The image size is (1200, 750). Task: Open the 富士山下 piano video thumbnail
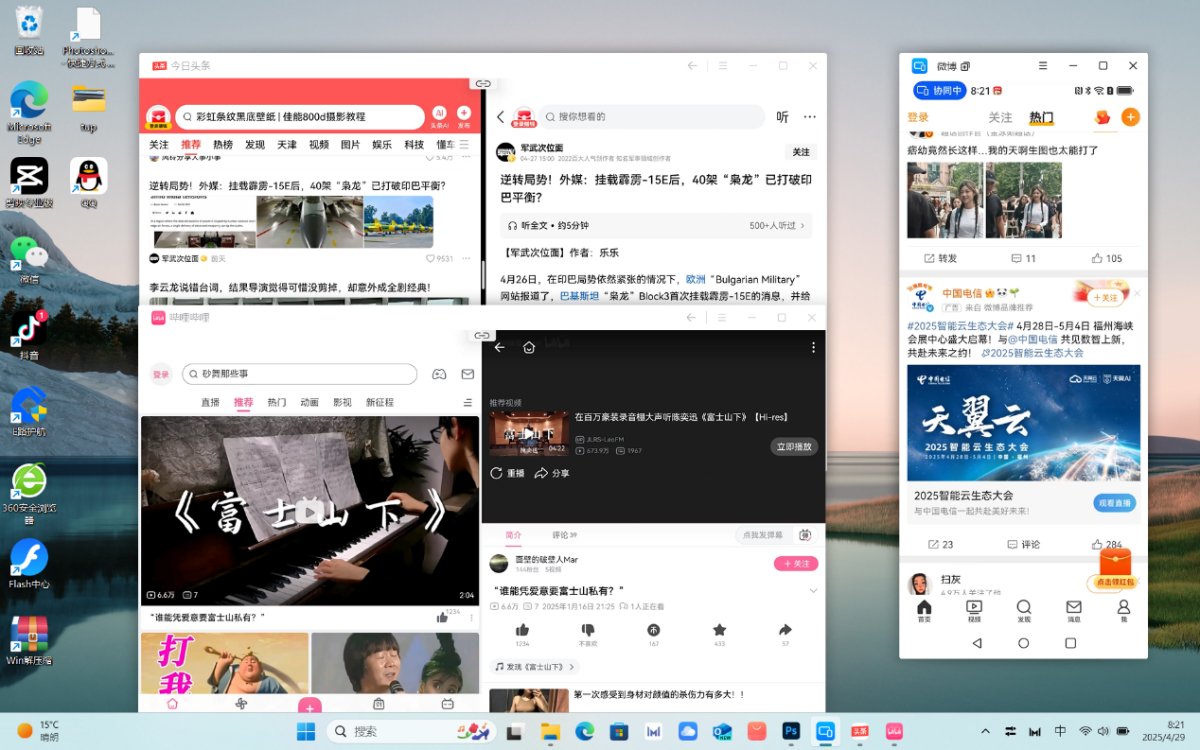pyautogui.click(x=310, y=511)
